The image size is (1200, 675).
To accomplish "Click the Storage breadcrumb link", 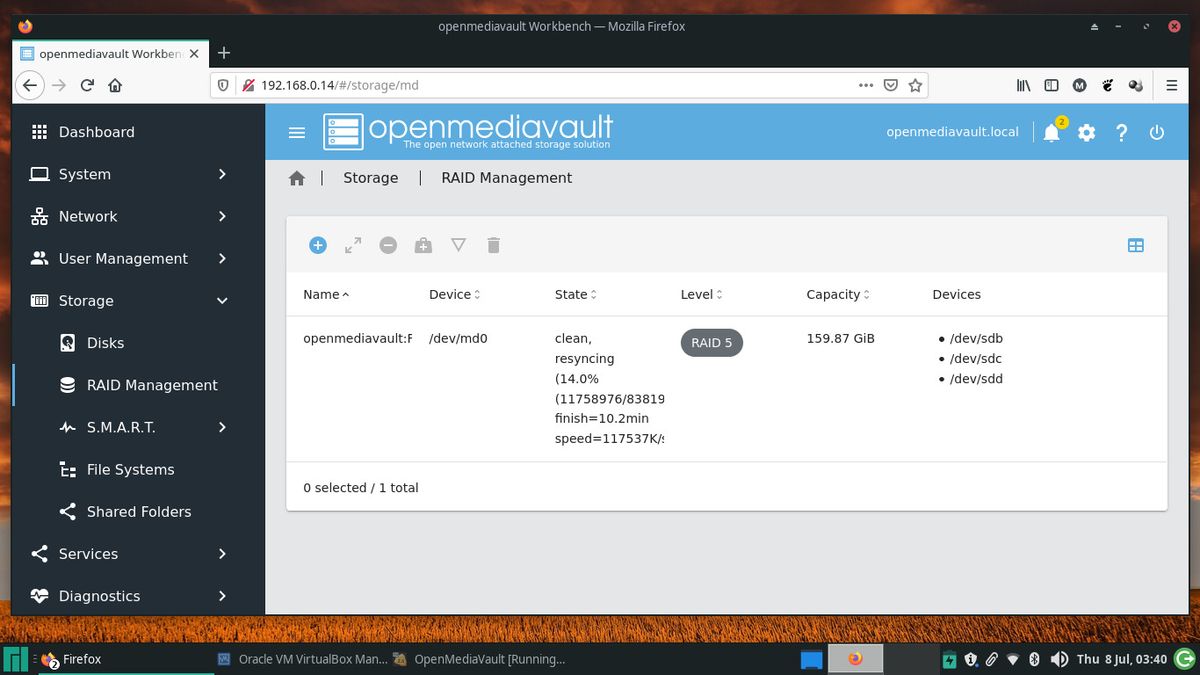I will pos(371,177).
